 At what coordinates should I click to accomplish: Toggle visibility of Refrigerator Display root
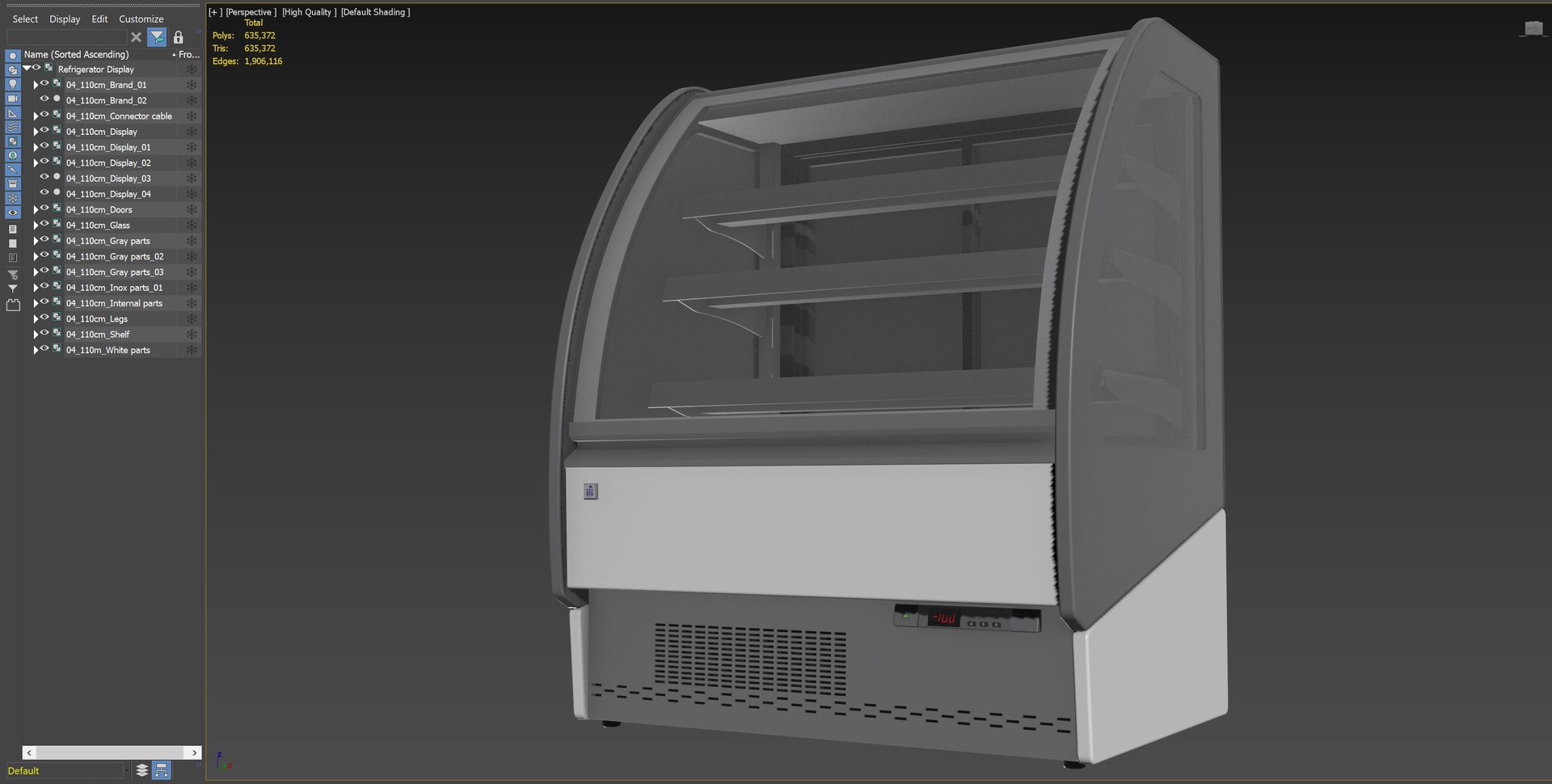[36, 69]
